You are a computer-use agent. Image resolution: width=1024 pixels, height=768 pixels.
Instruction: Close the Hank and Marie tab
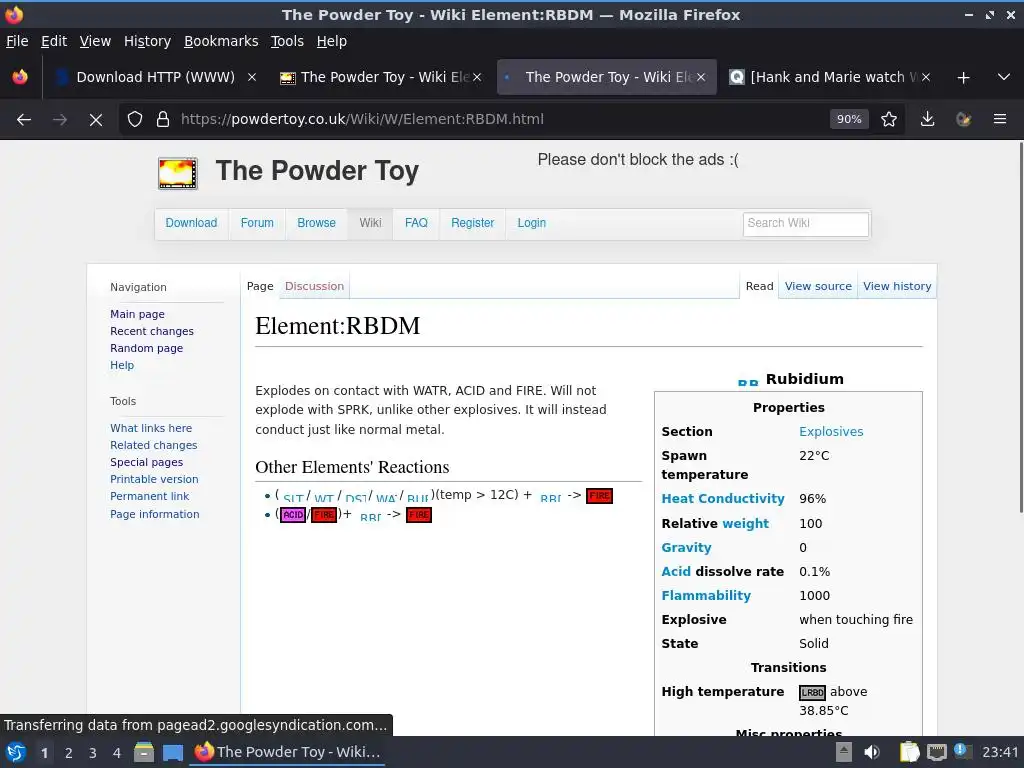pyautogui.click(x=925, y=77)
